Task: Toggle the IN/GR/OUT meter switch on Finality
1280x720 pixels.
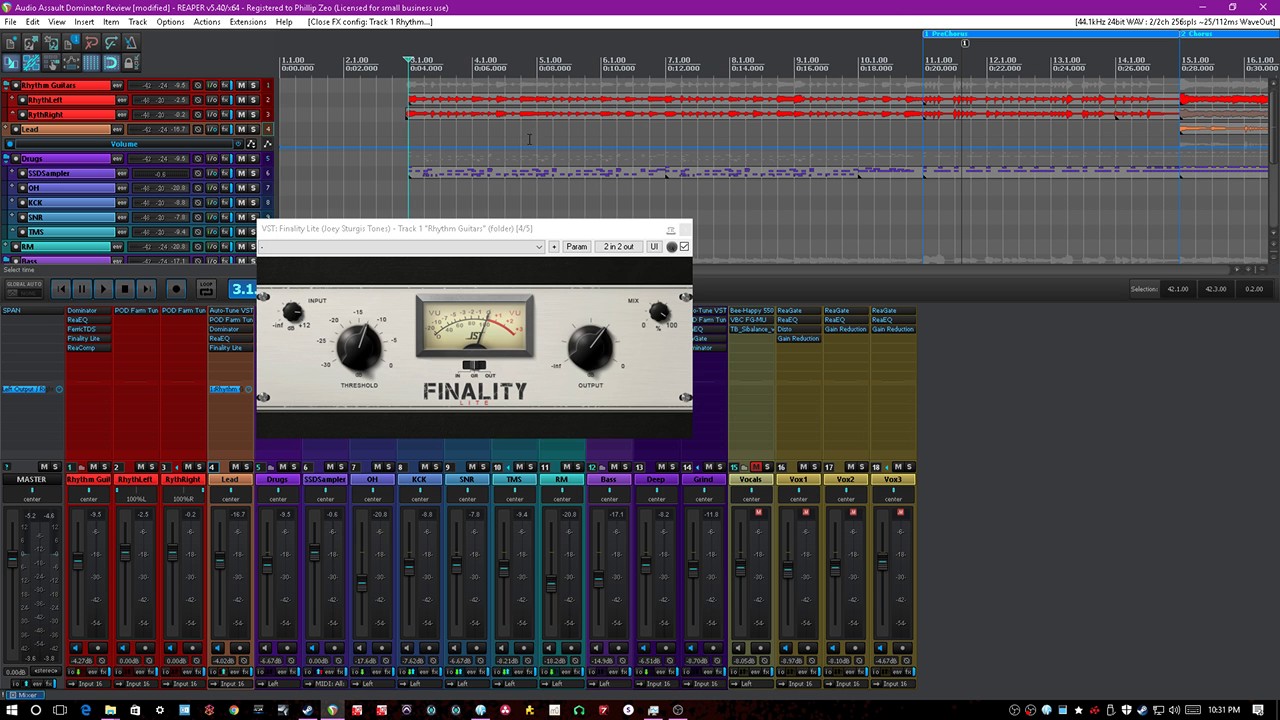Action: pos(475,366)
